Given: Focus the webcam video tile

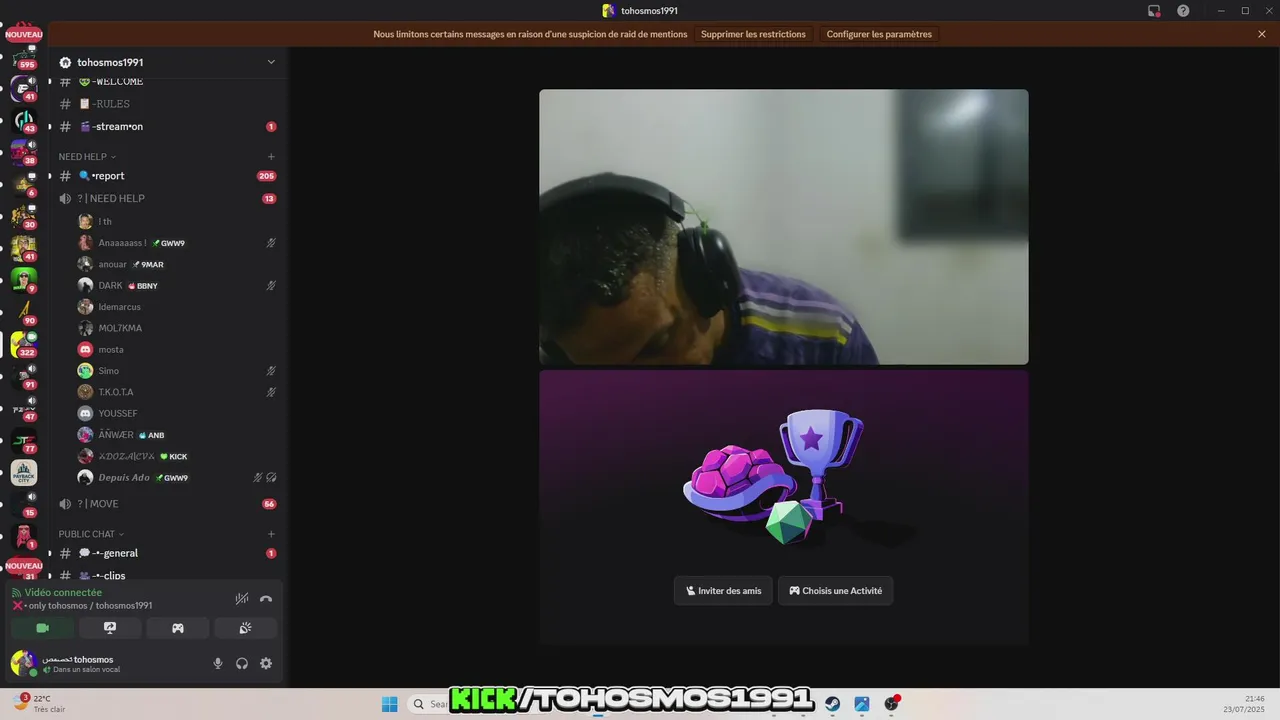Looking at the screenshot, I should tap(784, 227).
